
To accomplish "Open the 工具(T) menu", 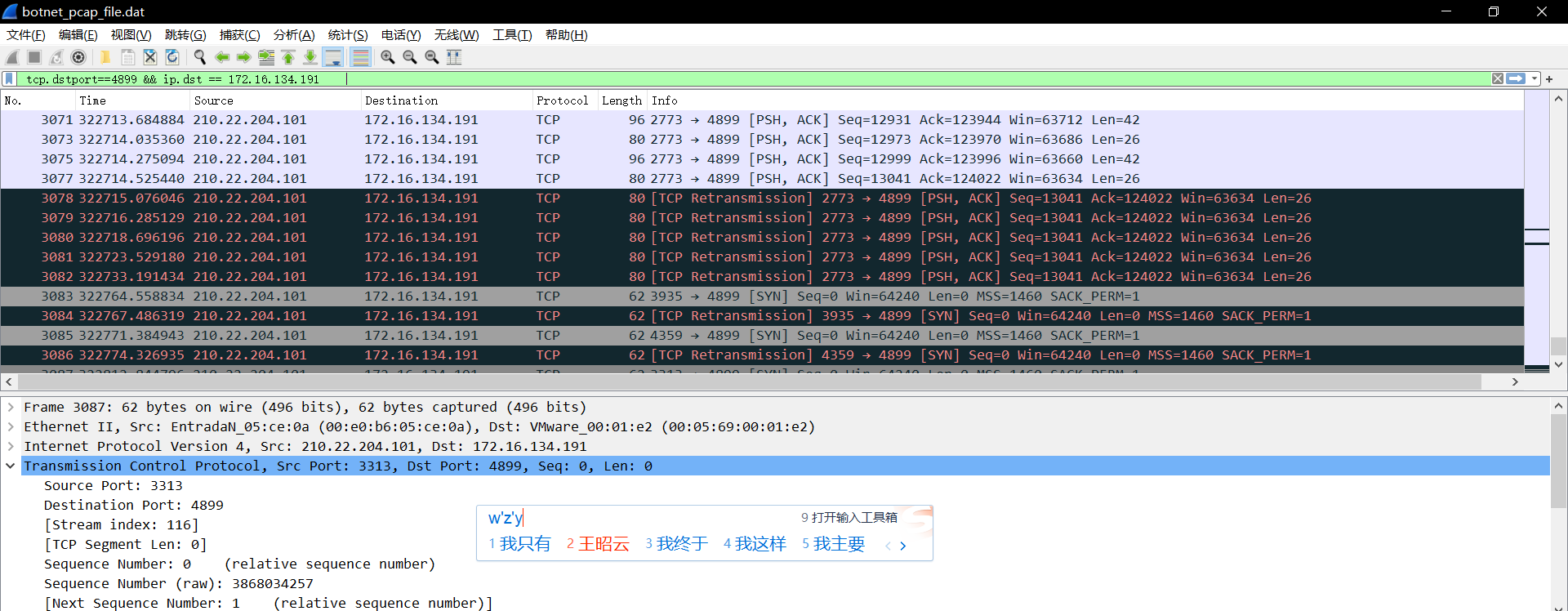I will (x=512, y=35).
